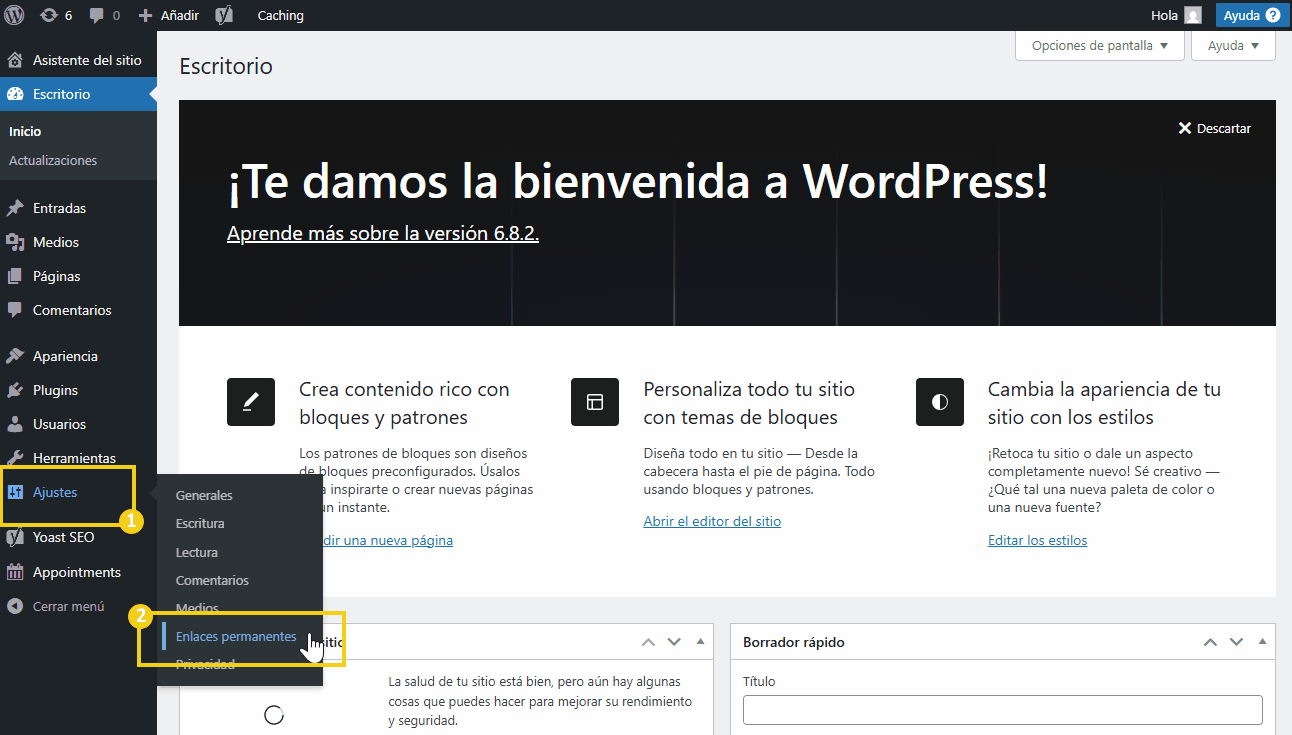Click the user avatar next to Hola
Image resolution: width=1292 pixels, height=735 pixels.
coord(1193,15)
